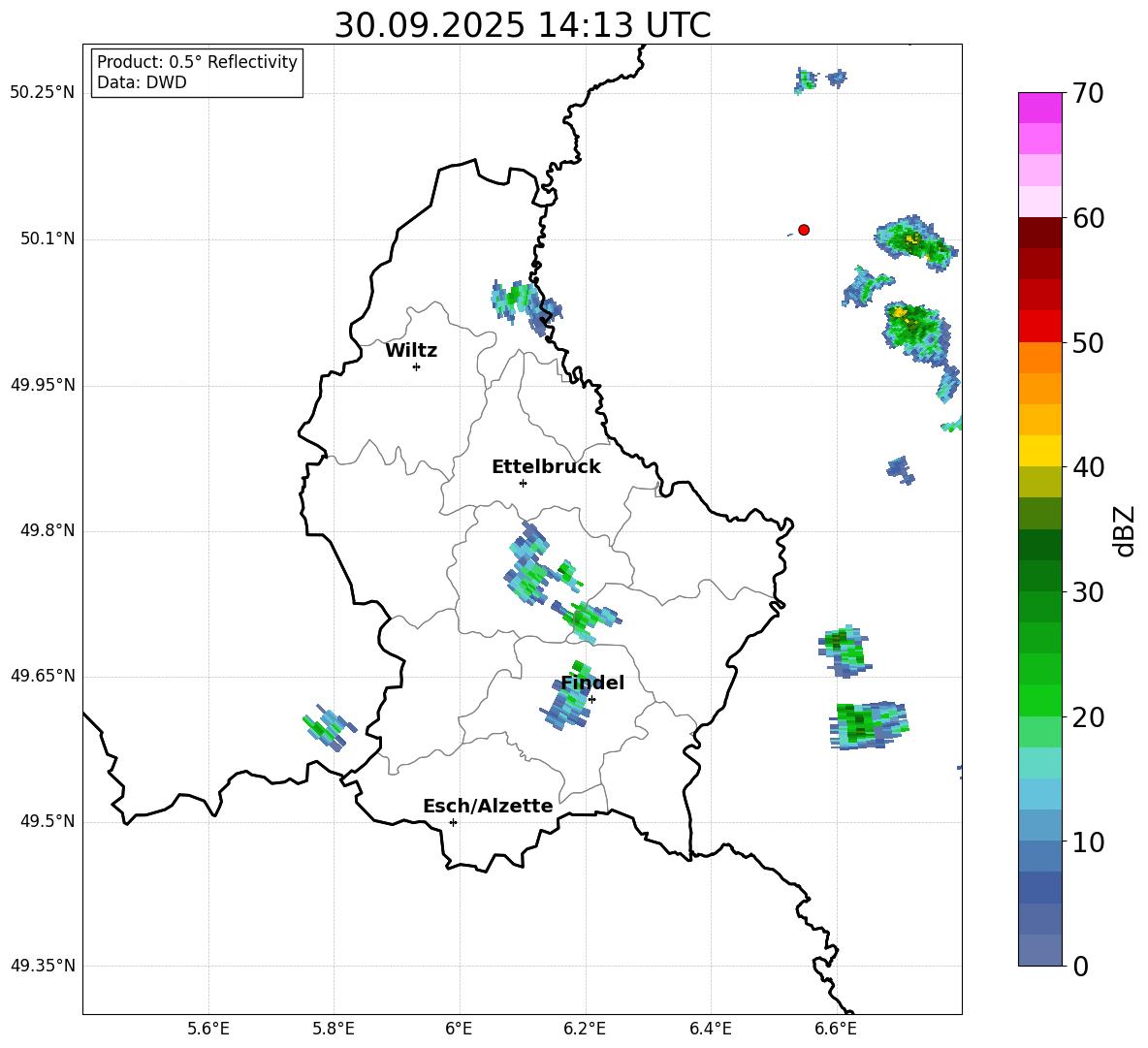Click the slate blue swatch at 0 dBZ
This screenshot has width=1148, height=1048.
click(x=1039, y=950)
